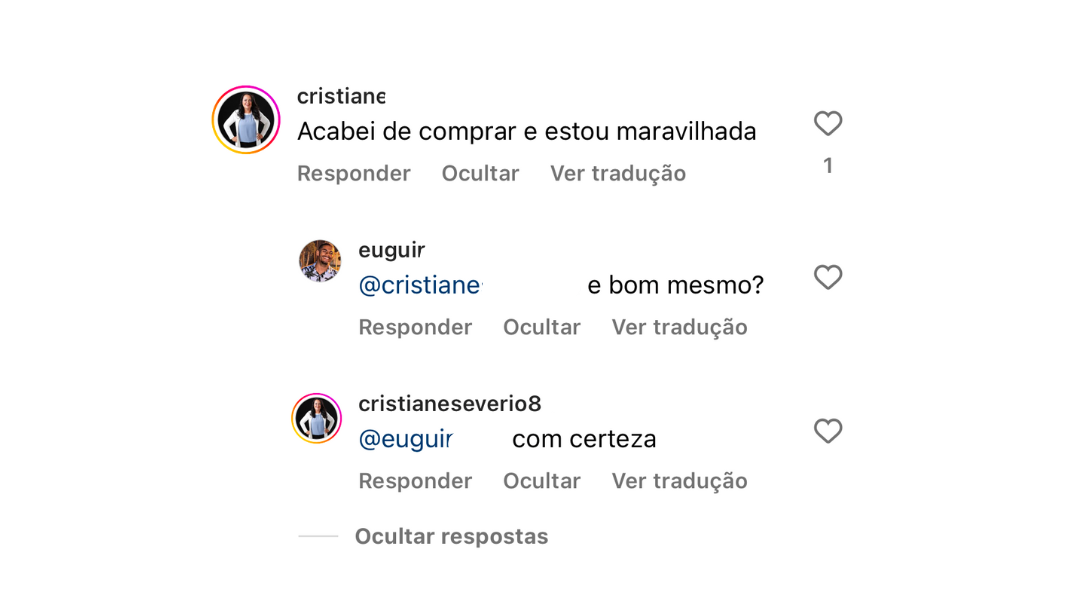View who liked the comment by clicking 1
1080x600 pixels.
pyautogui.click(x=827, y=164)
